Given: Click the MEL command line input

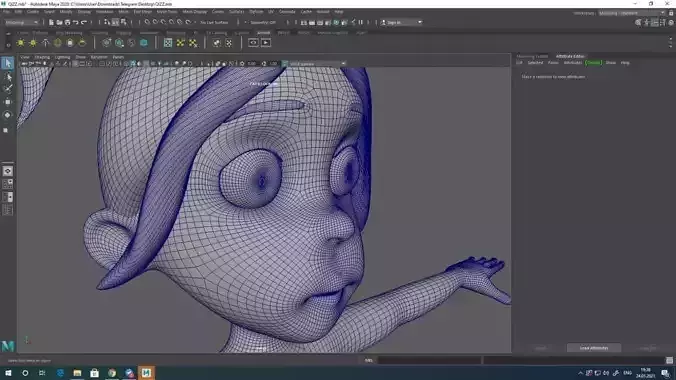Looking at the screenshot, I should 429,360.
